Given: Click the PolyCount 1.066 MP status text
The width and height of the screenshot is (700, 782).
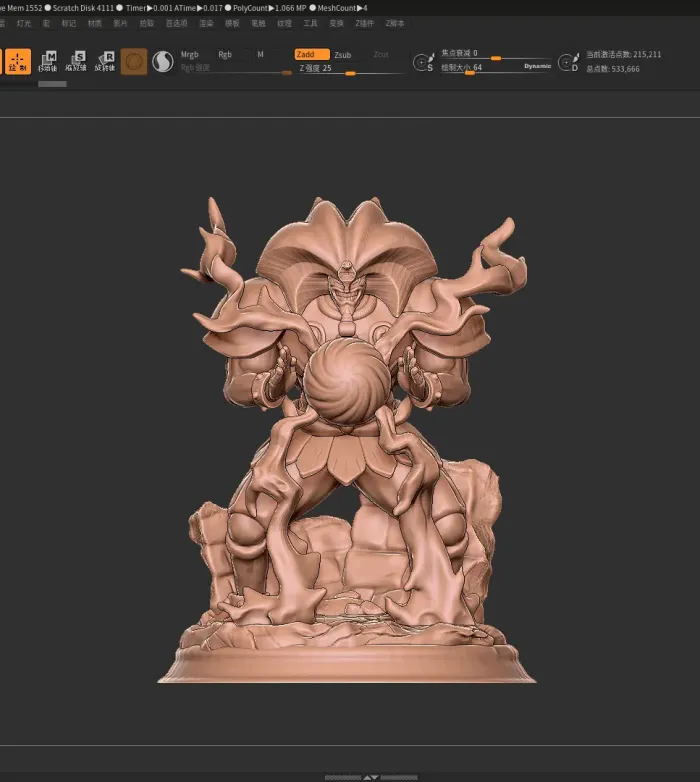Looking at the screenshot, I should (270, 8).
